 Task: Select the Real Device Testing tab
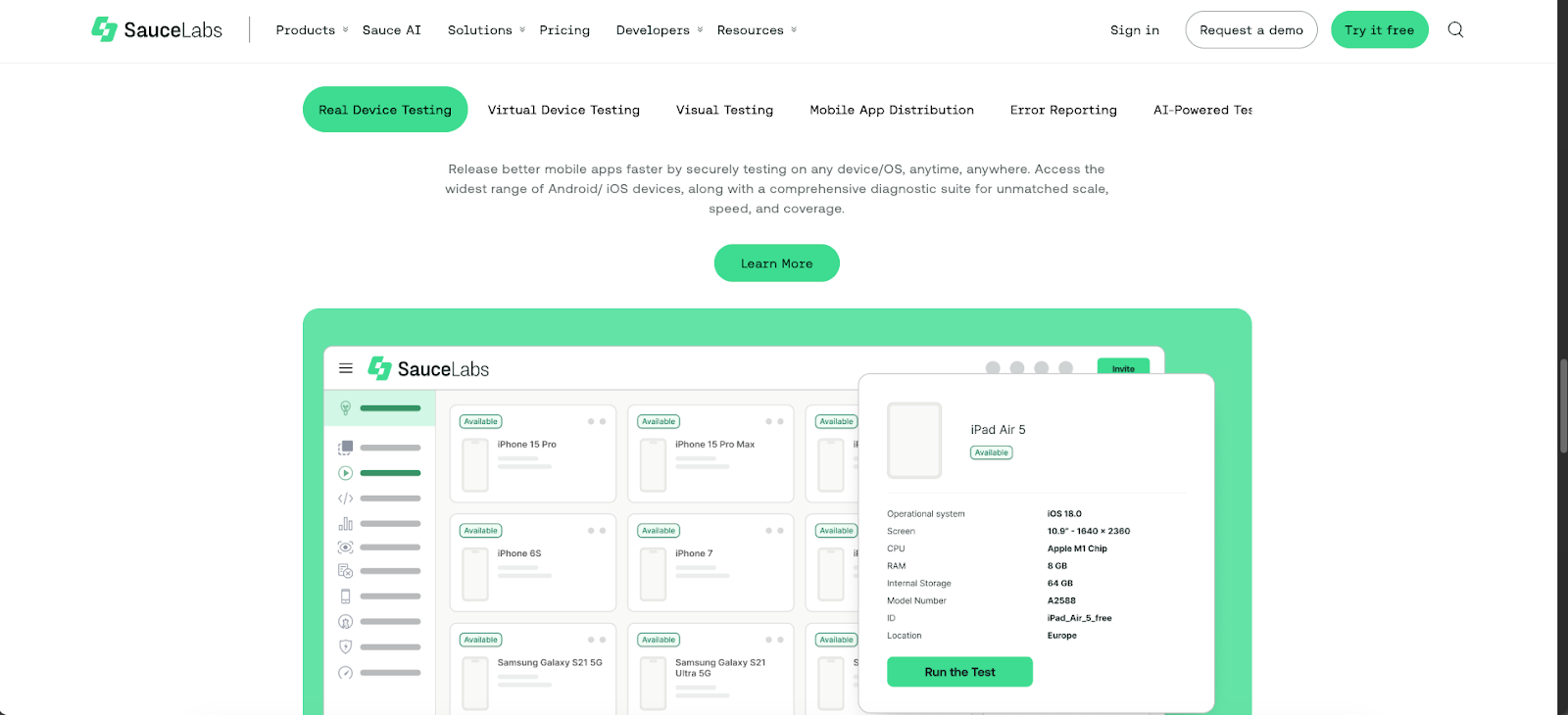tap(385, 110)
